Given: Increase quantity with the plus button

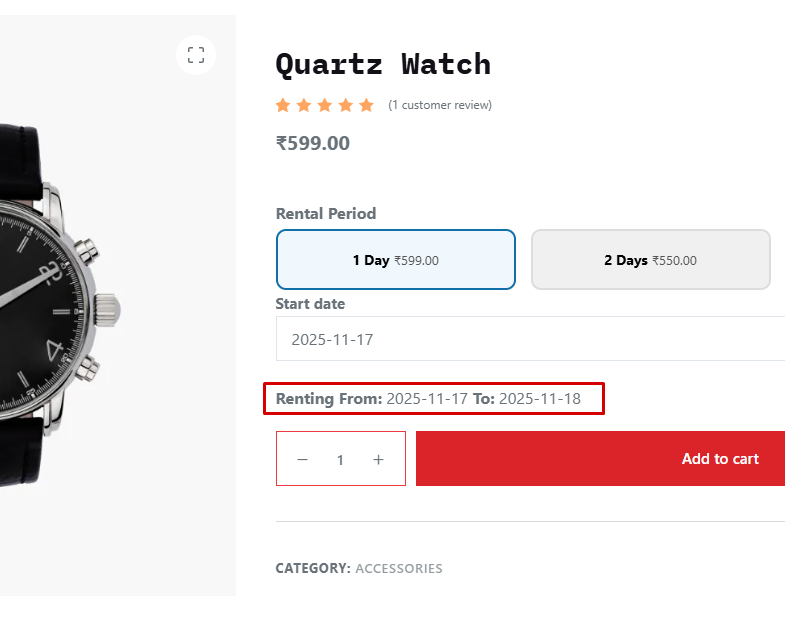Looking at the screenshot, I should (x=378, y=460).
